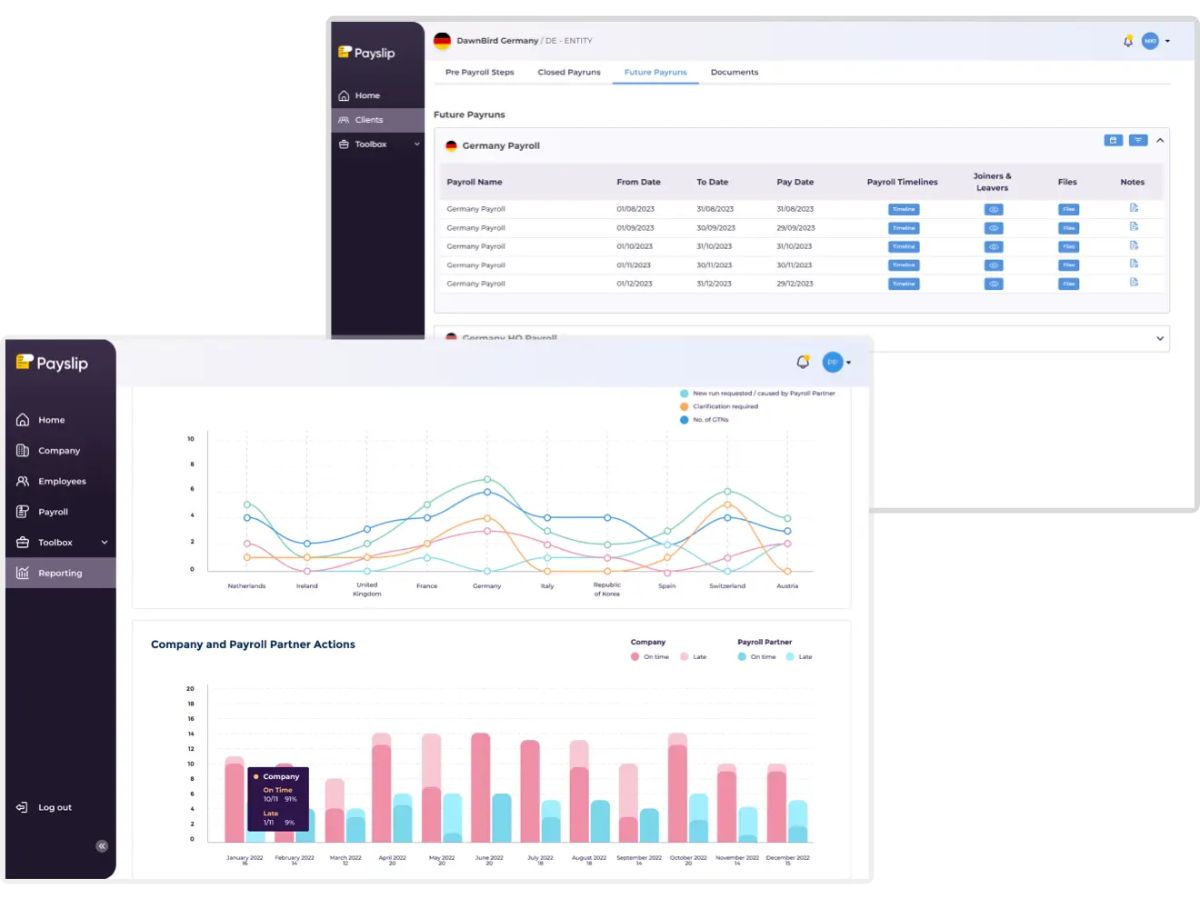Expand the Toolbox menu in the back sidebar
1200x900 pixels.
coord(378,144)
